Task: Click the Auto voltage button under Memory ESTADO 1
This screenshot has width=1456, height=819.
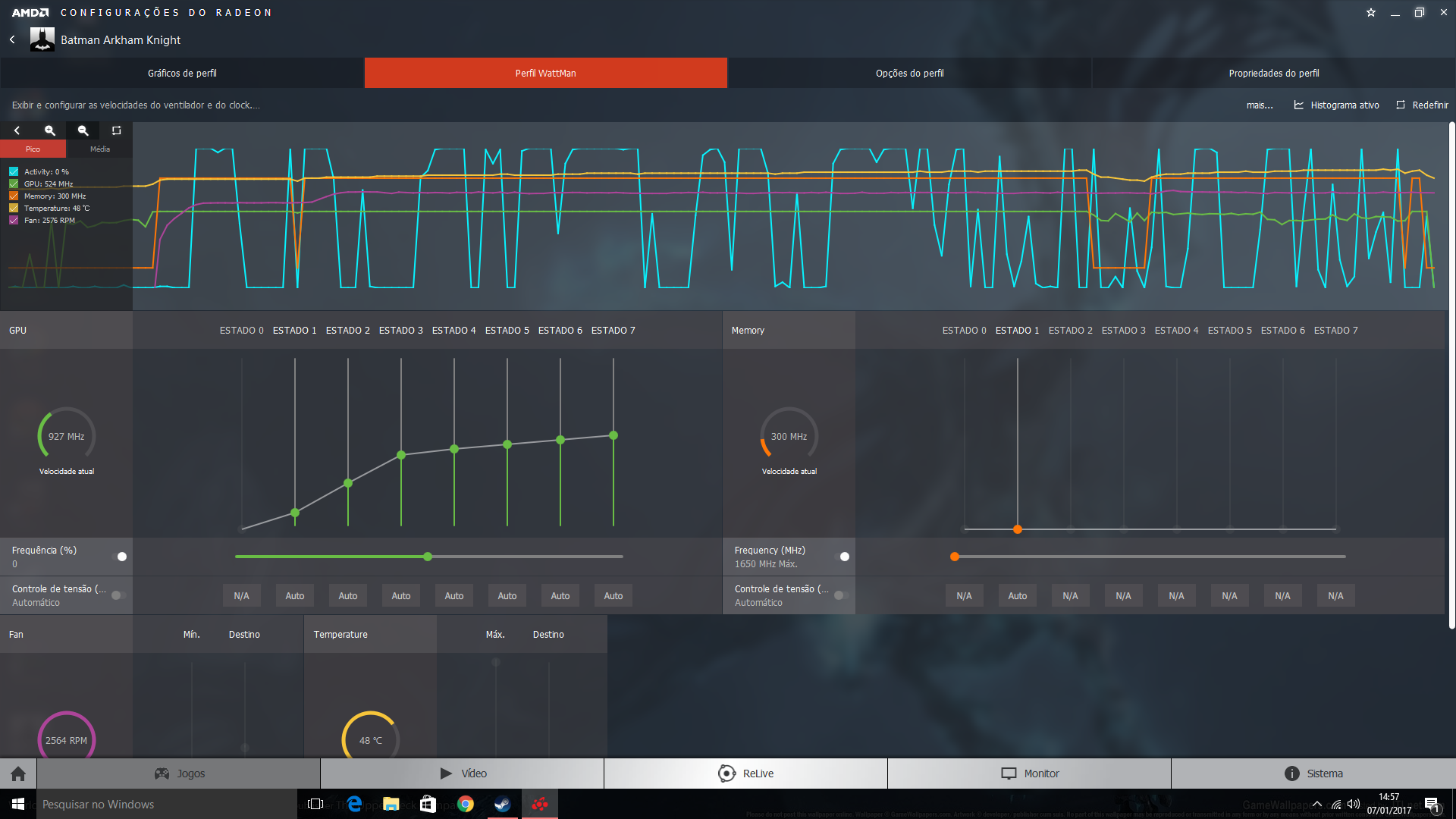Action: coord(1018,596)
